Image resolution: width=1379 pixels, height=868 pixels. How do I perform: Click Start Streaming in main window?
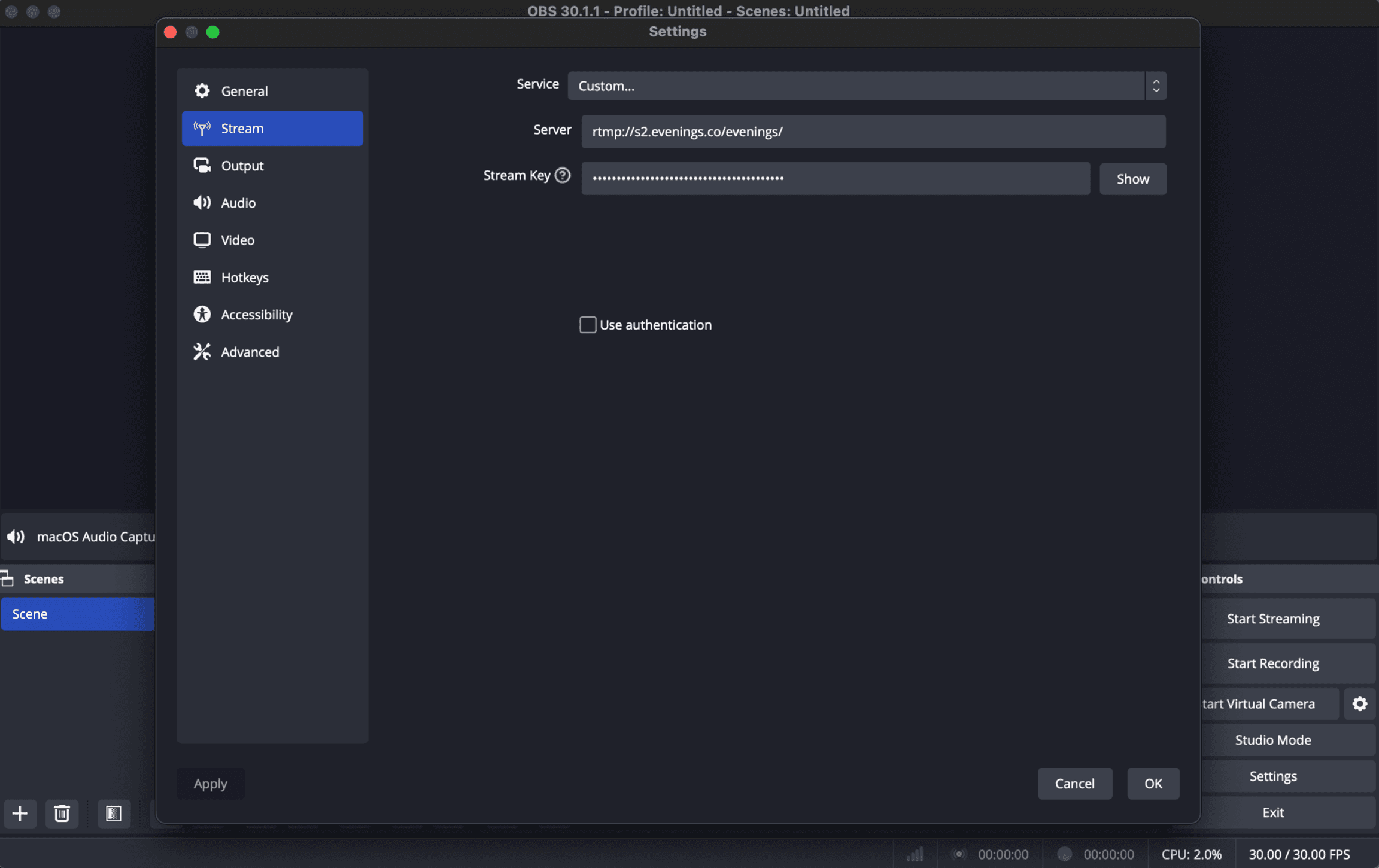(1288, 619)
